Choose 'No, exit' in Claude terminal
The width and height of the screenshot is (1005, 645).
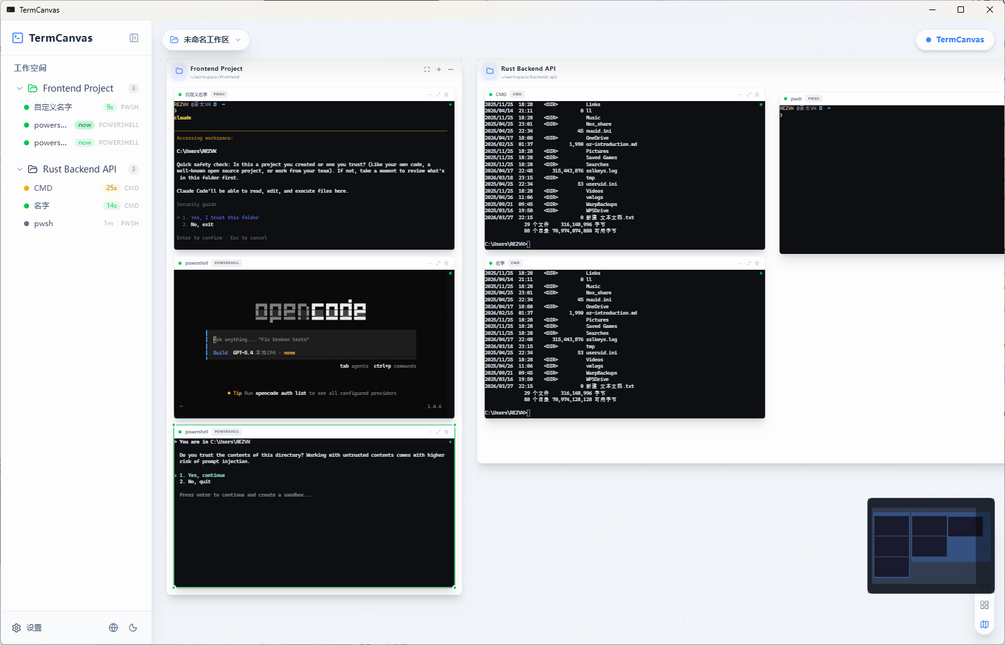pyautogui.click(x=198, y=224)
